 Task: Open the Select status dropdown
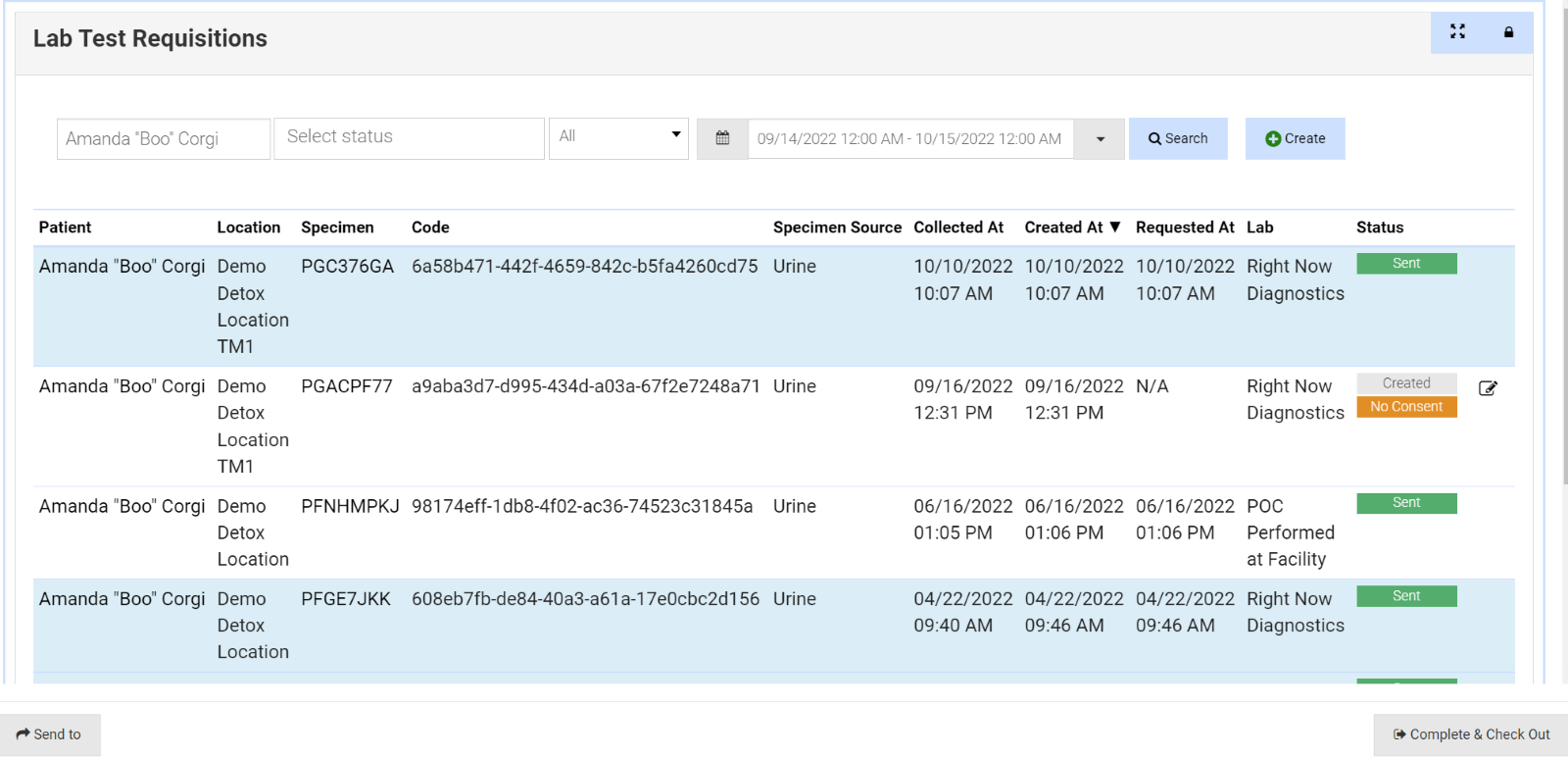coord(409,138)
